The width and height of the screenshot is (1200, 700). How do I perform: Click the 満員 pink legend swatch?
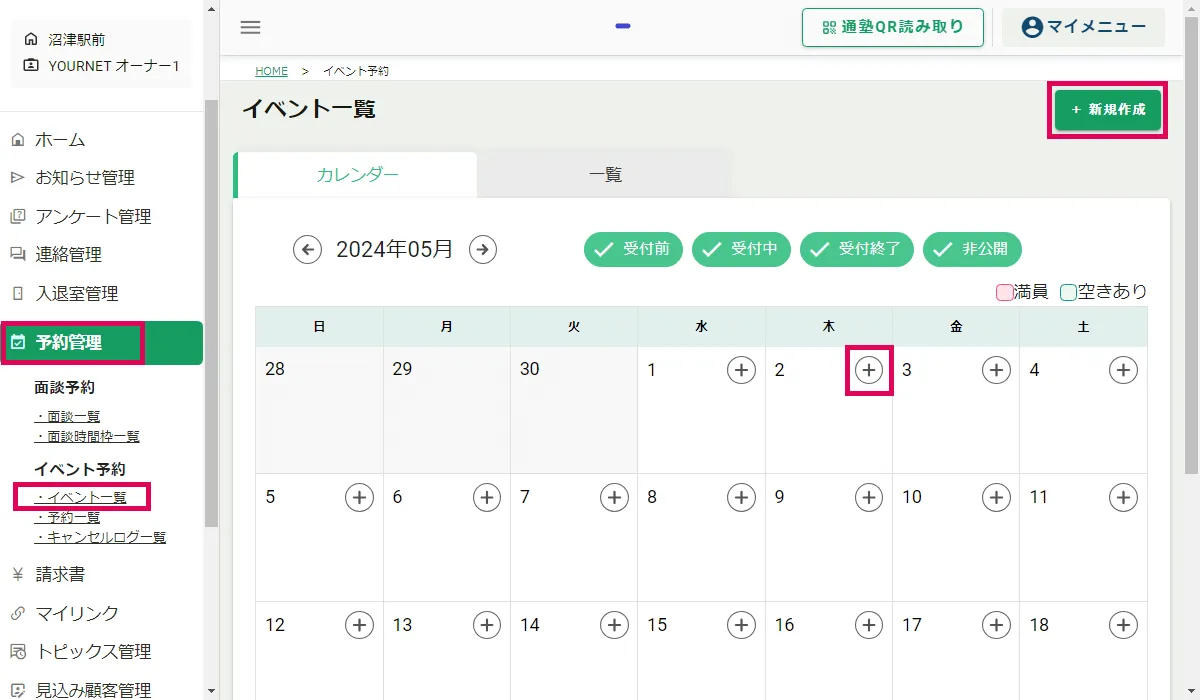[x=1004, y=292]
